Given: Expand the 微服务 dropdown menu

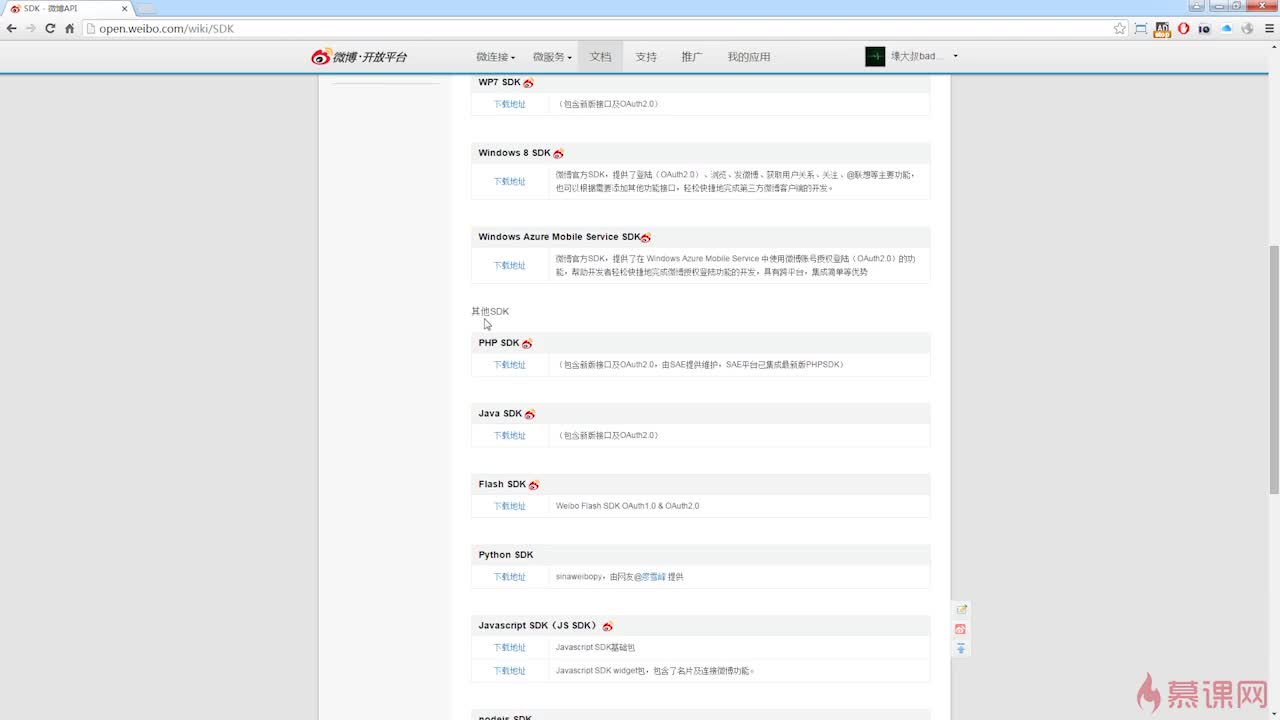Looking at the screenshot, I should pos(552,57).
